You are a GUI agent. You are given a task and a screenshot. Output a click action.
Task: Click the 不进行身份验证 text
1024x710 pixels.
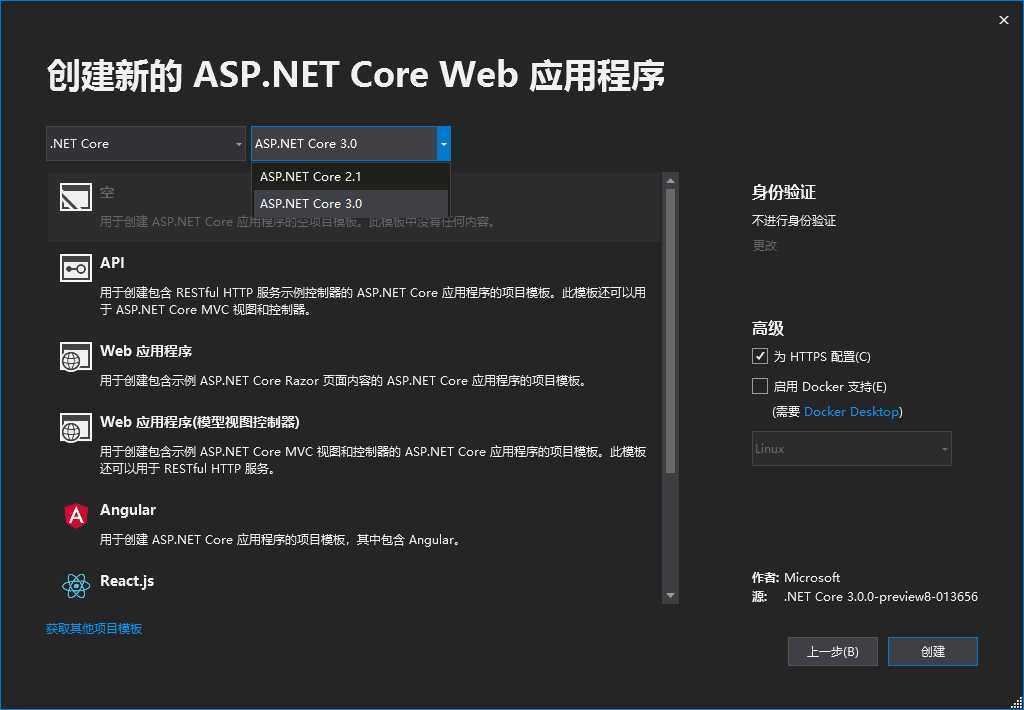[794, 221]
